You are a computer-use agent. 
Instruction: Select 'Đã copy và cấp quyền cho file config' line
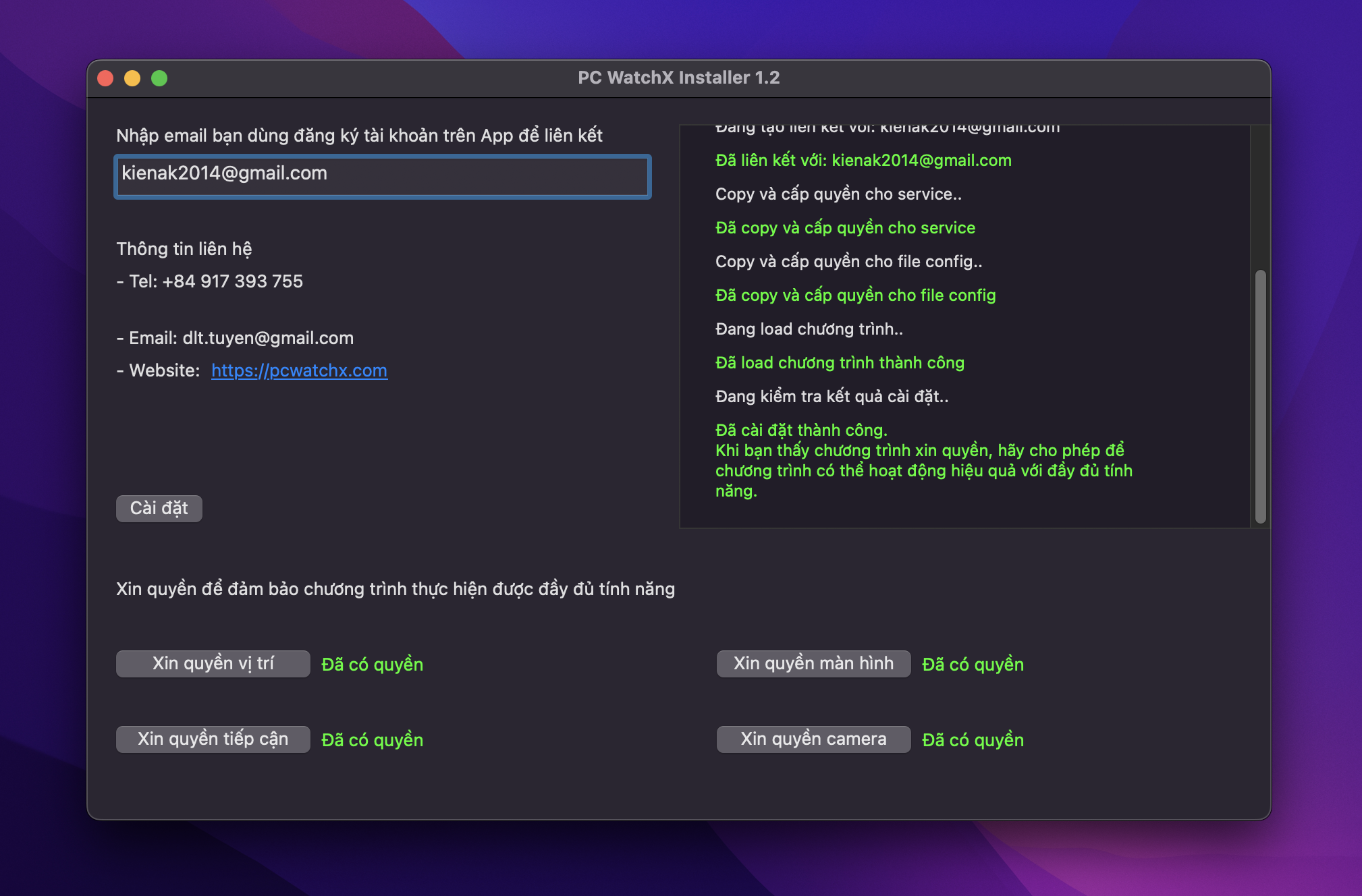tap(855, 295)
